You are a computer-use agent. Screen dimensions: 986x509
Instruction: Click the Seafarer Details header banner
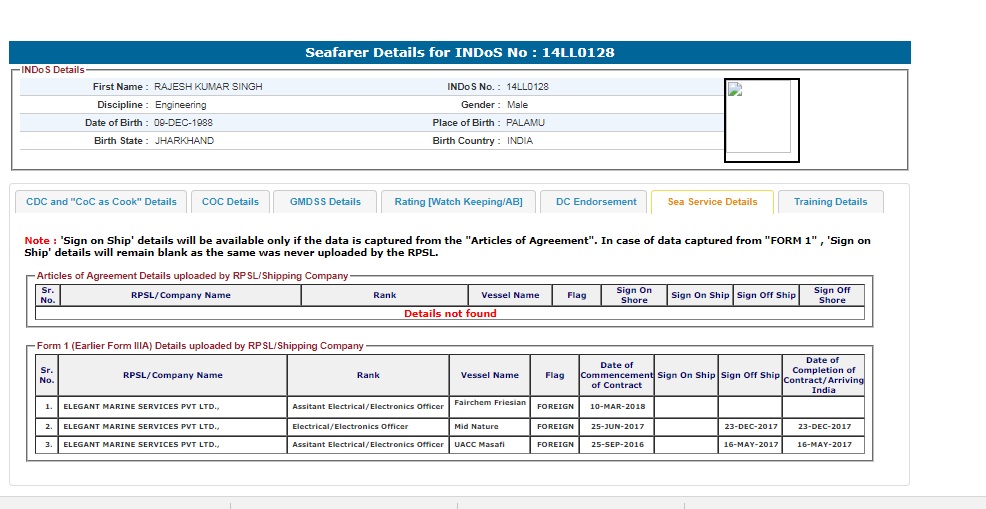[460, 53]
